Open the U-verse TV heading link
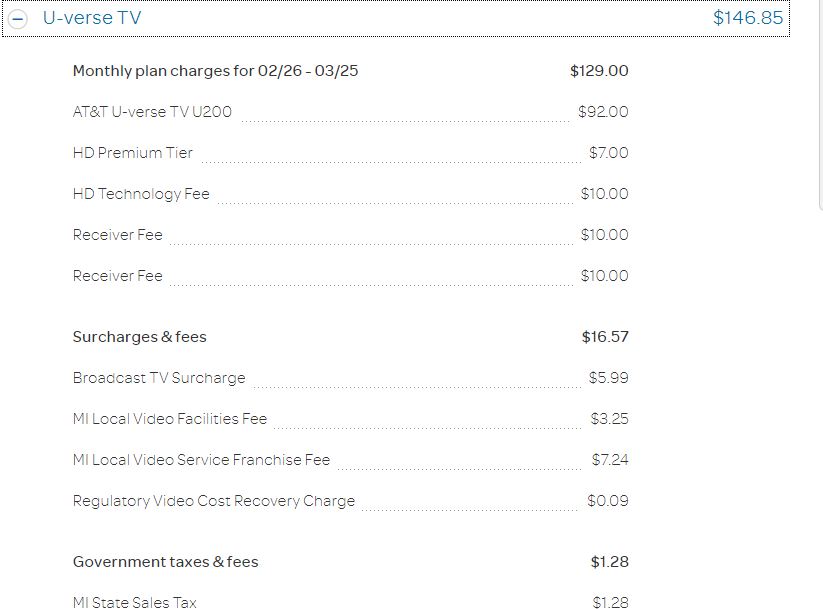The image size is (823, 609). [x=89, y=17]
